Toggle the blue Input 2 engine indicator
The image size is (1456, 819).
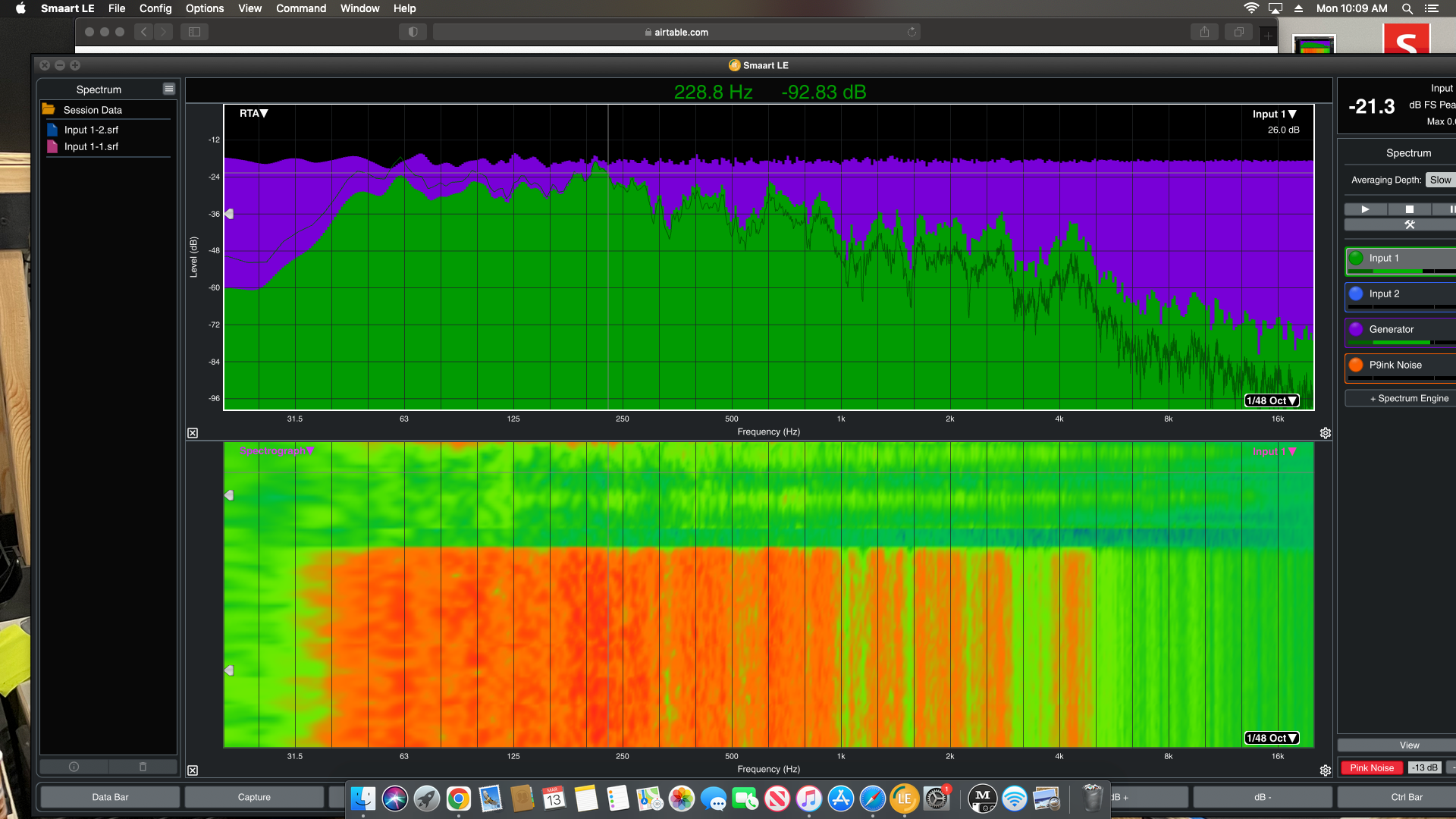click(1356, 293)
